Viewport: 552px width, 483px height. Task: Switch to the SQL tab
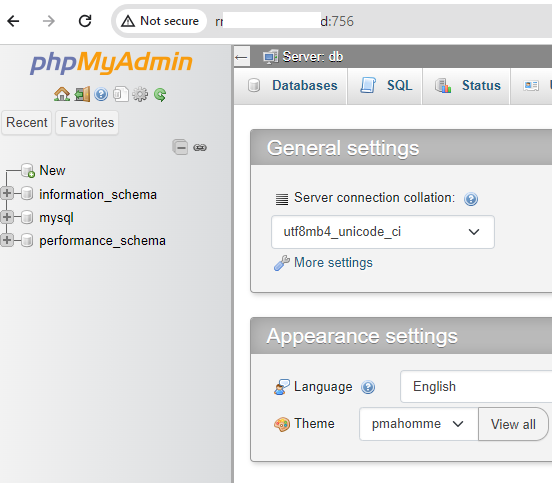(x=385, y=86)
